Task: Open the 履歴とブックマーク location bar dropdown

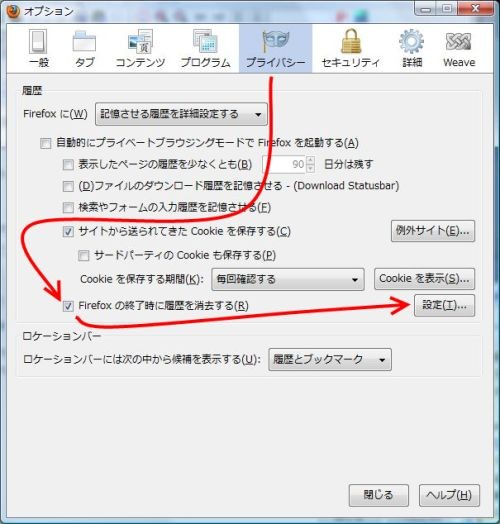Action: click(330, 360)
